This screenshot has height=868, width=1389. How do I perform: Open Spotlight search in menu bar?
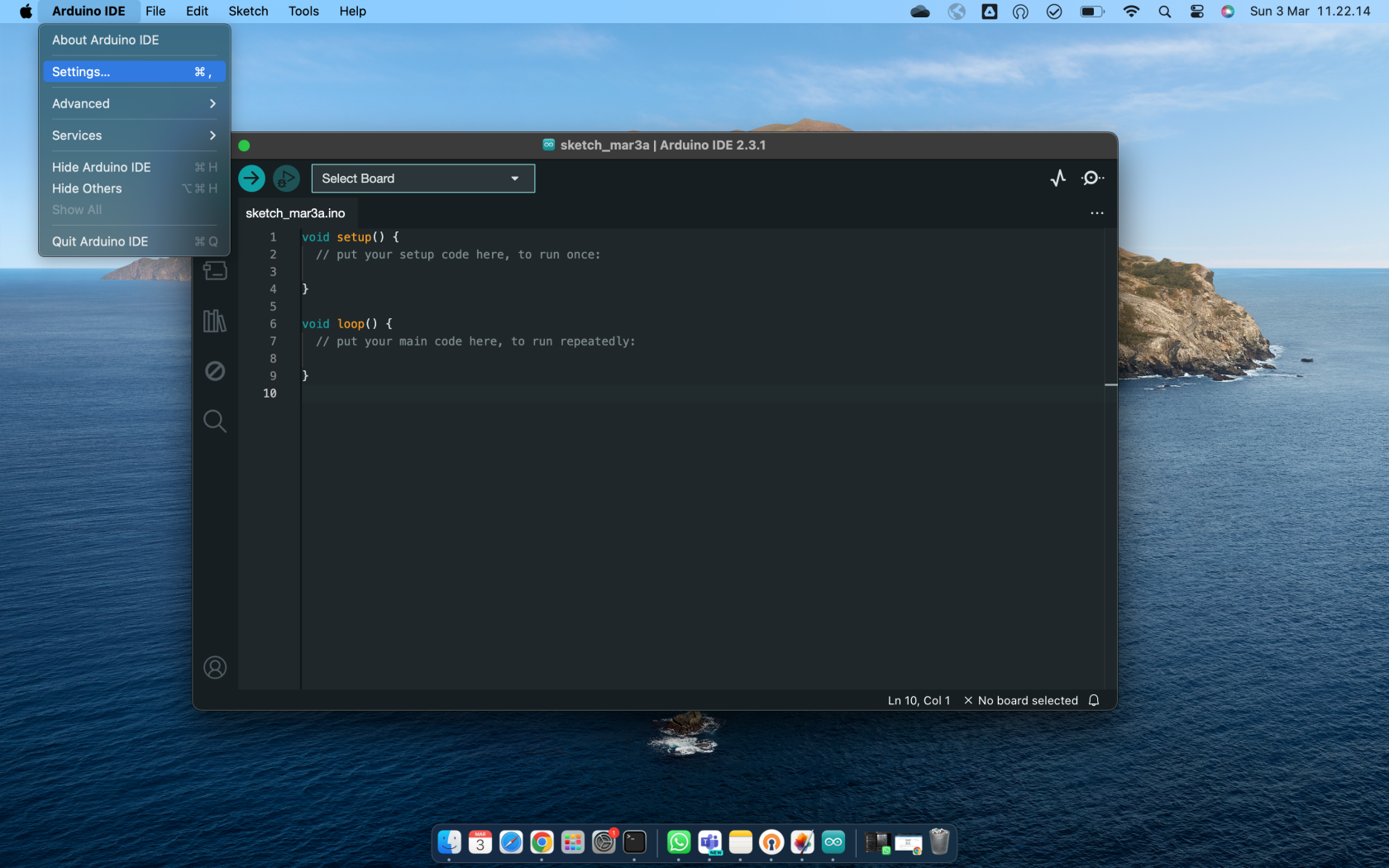tap(1165, 12)
